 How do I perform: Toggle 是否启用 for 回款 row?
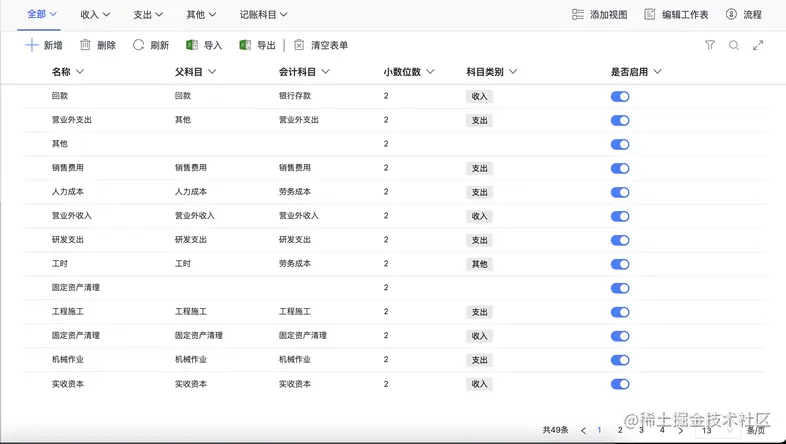[620, 97]
